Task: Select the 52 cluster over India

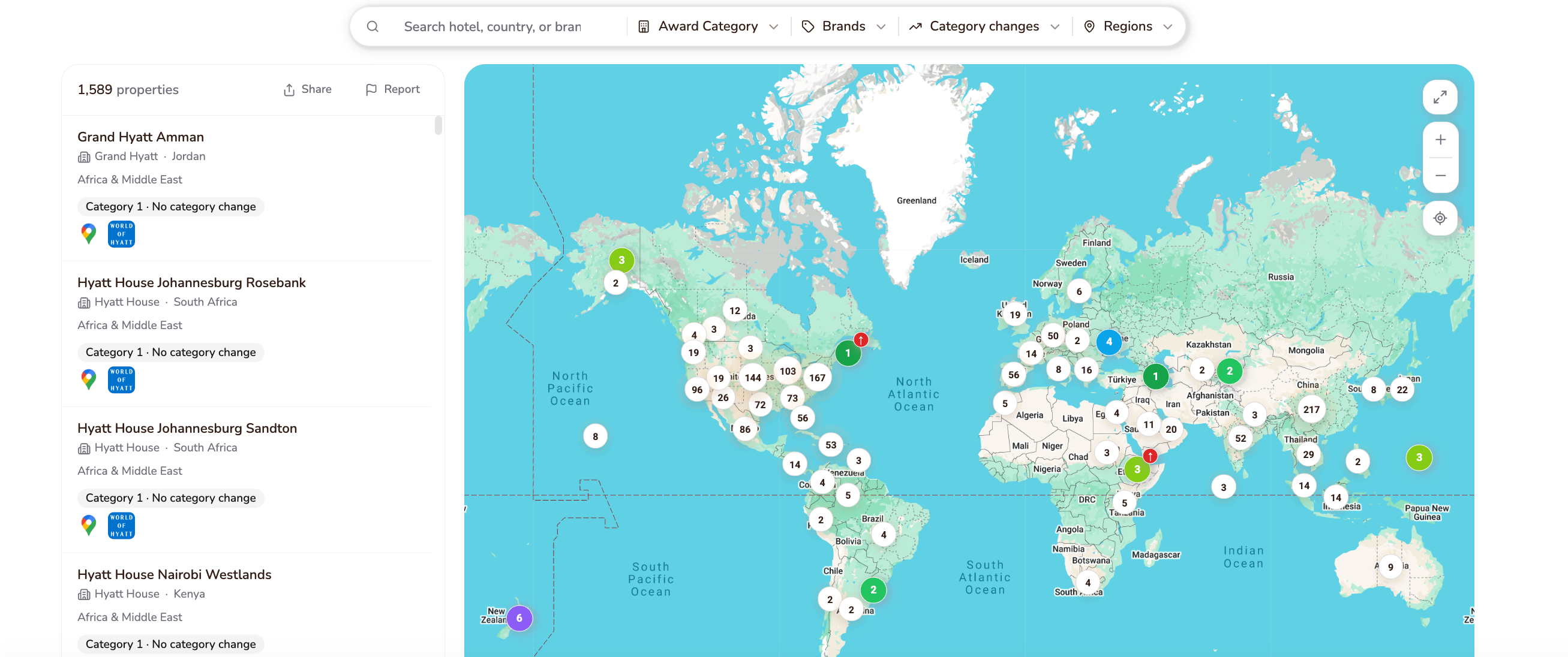Action: [x=1240, y=438]
